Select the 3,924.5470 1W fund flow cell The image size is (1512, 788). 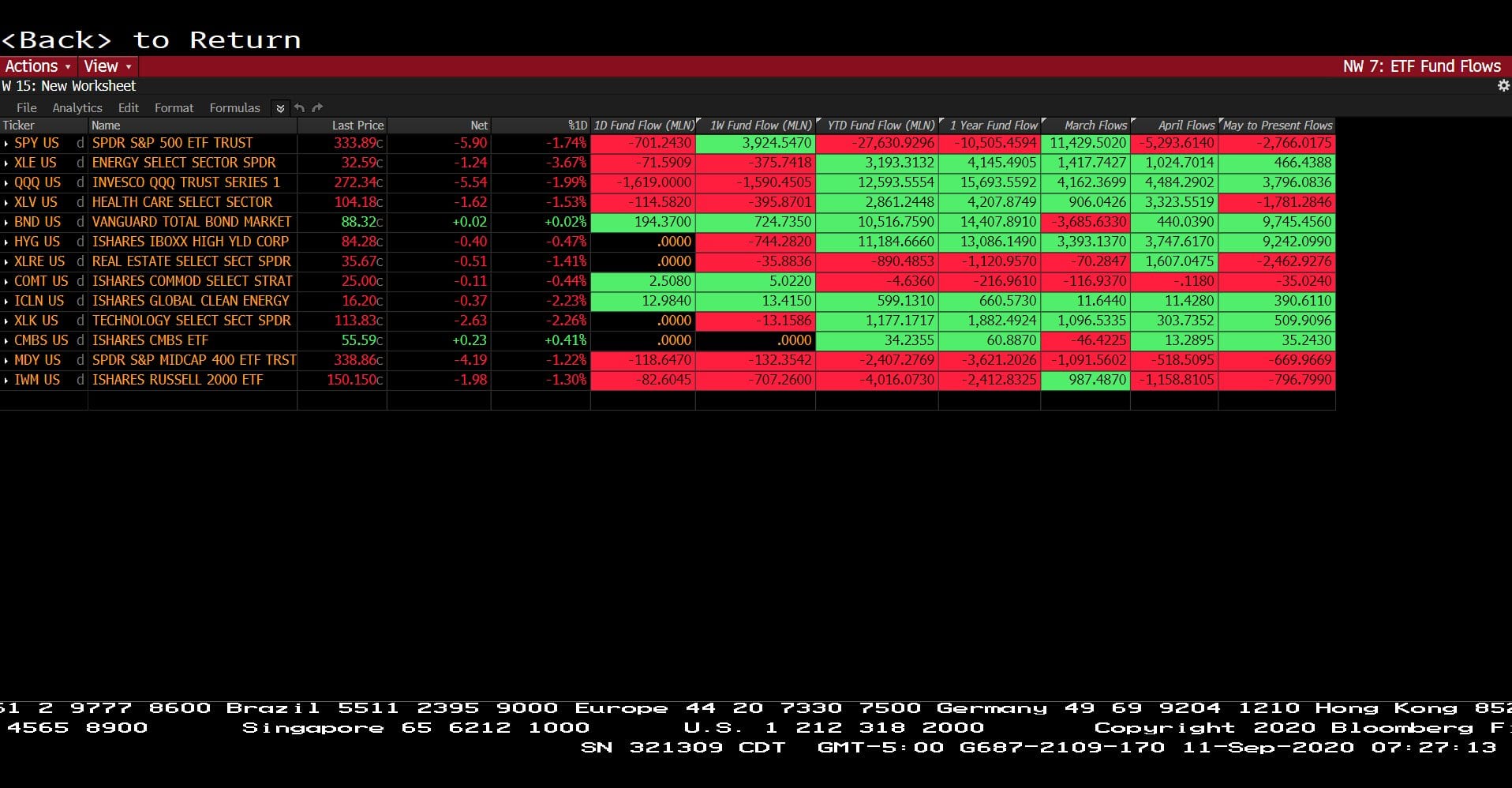point(756,143)
